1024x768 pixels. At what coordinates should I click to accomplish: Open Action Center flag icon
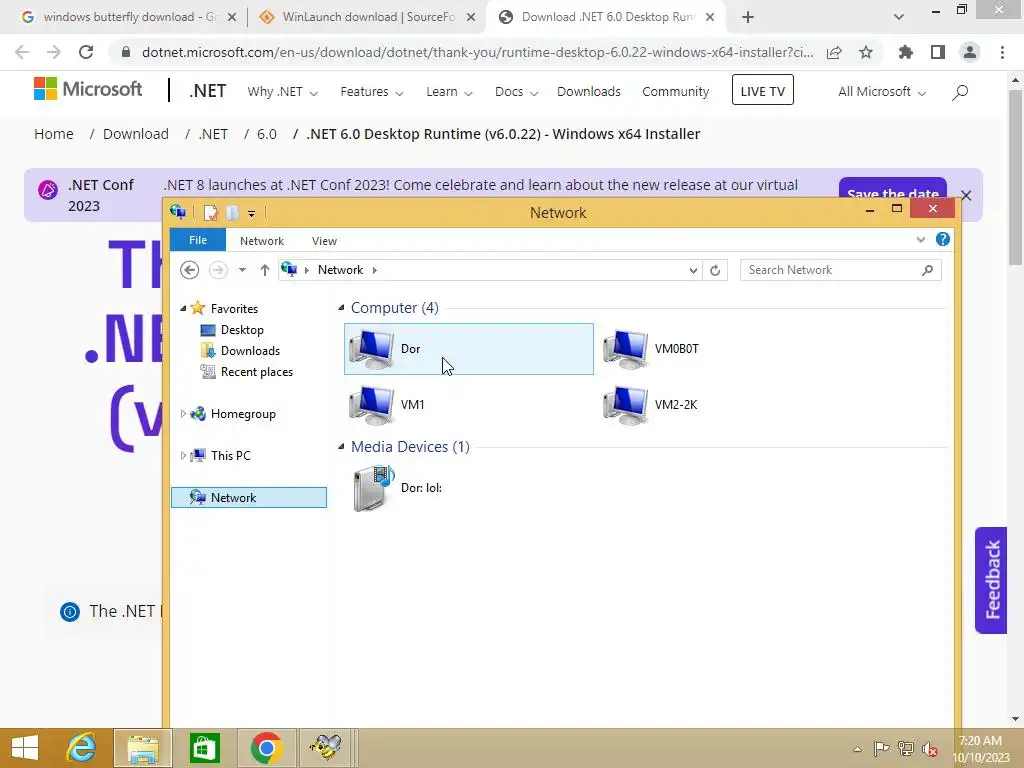[x=881, y=748]
